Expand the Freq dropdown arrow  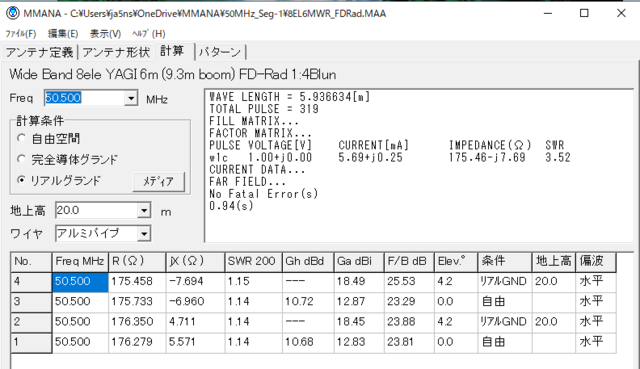131,98
